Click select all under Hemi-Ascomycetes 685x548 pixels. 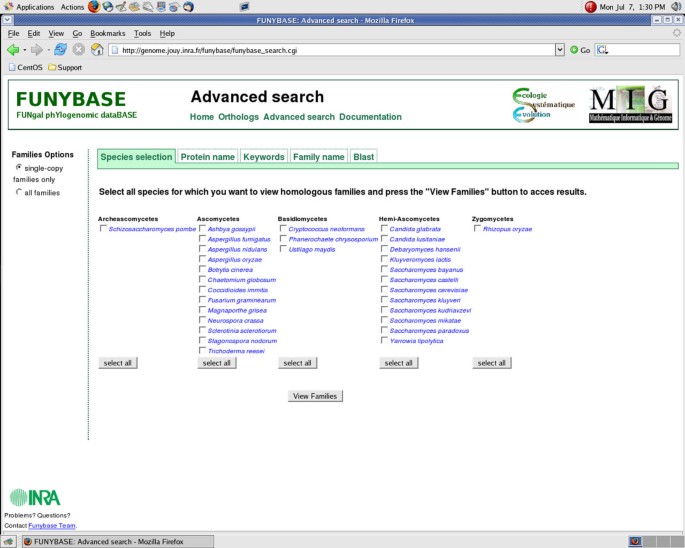398,363
